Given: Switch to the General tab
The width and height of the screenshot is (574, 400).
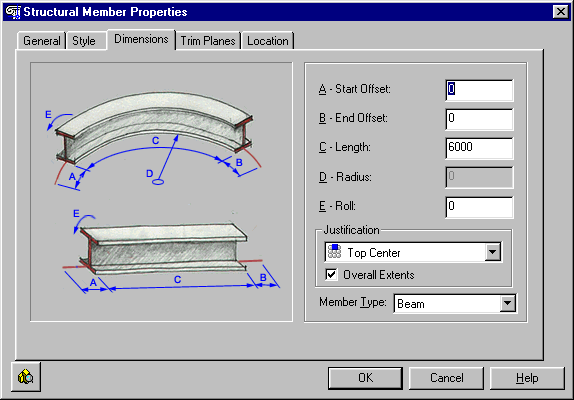Looking at the screenshot, I should pyautogui.click(x=41, y=41).
